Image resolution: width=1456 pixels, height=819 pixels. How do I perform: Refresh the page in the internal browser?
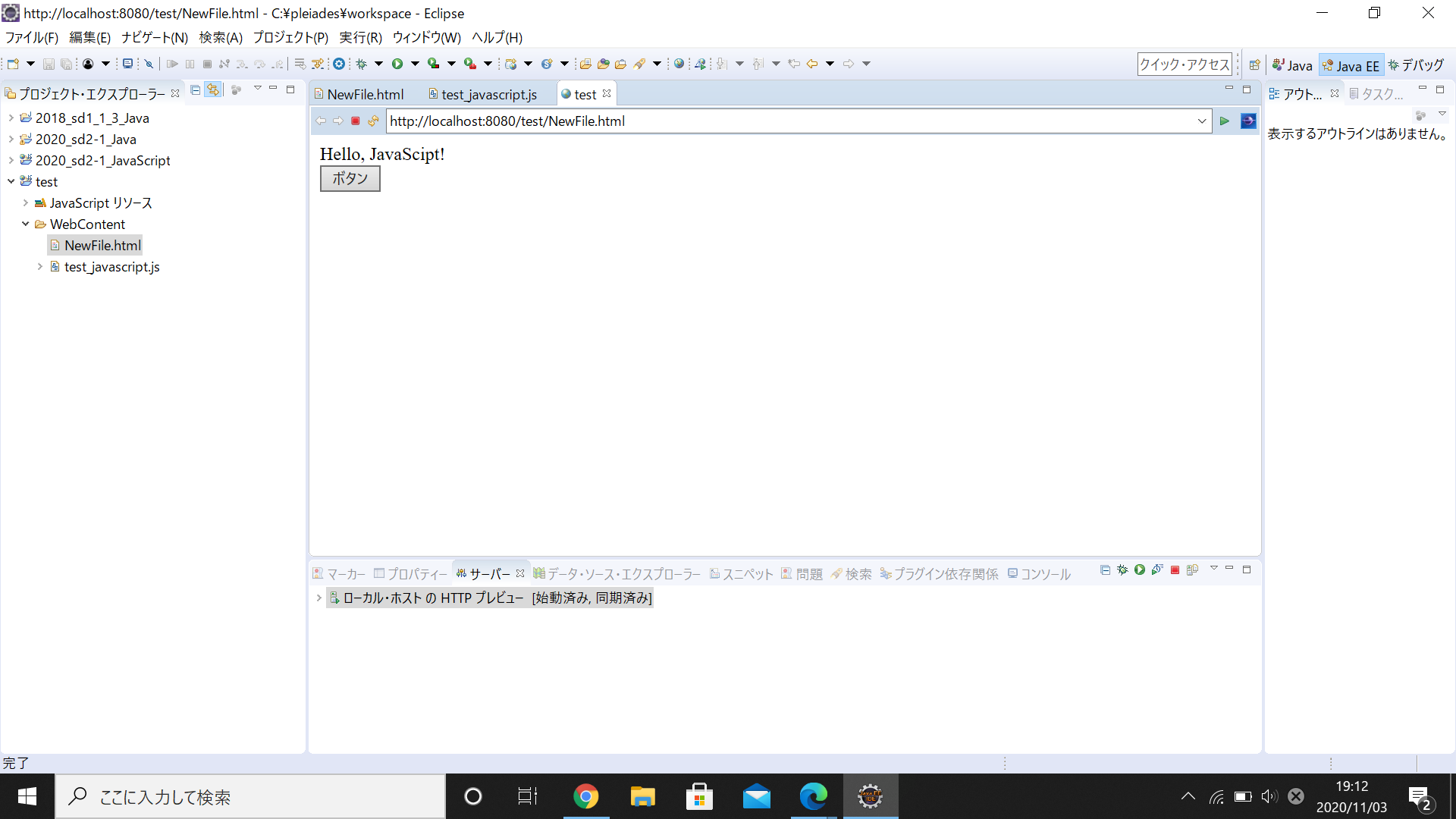click(373, 121)
